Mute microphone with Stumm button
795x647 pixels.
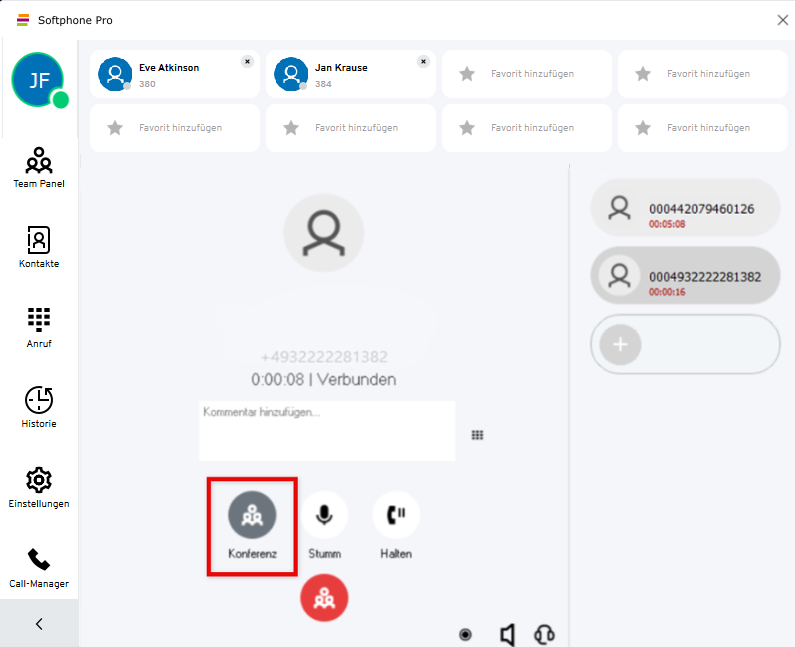coord(324,516)
